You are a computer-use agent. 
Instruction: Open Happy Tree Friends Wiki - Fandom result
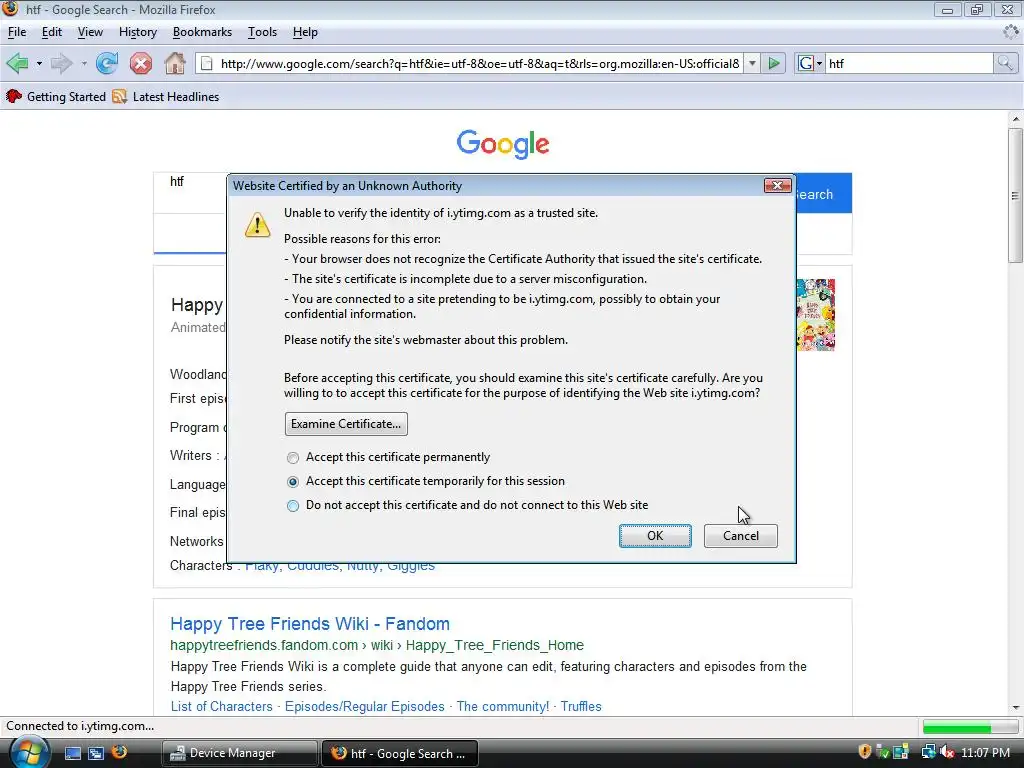(310, 624)
